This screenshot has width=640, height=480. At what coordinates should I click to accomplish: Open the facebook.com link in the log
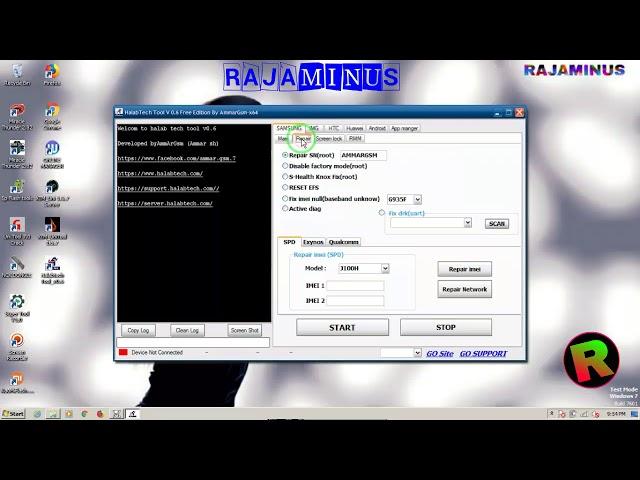(x=176, y=158)
